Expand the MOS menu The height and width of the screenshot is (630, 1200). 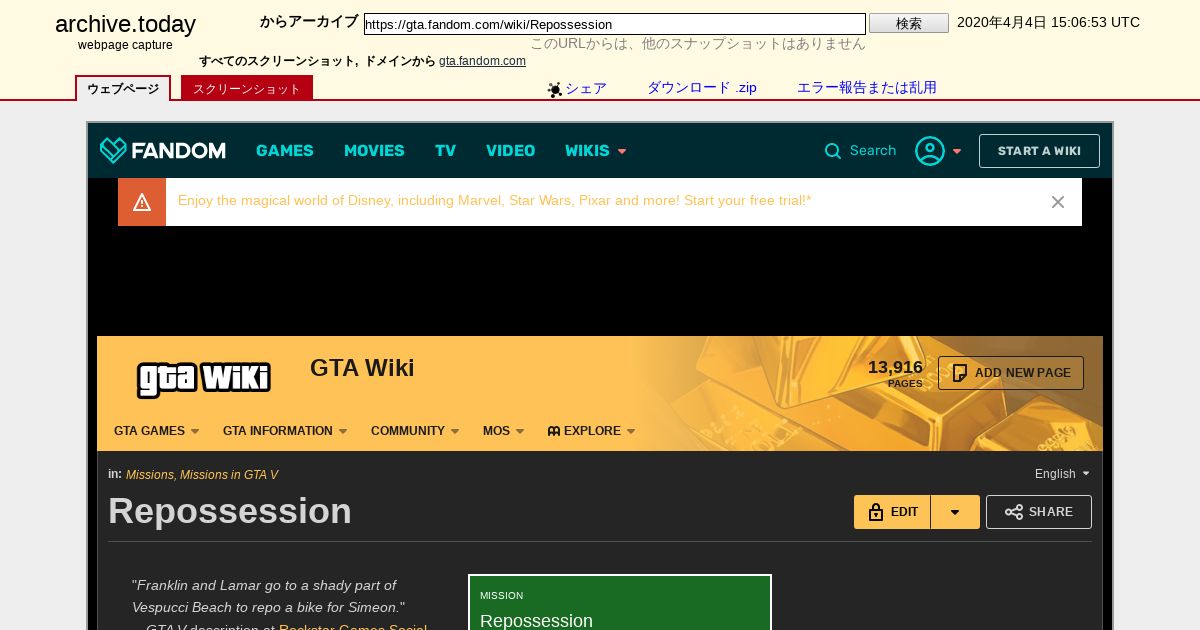503,431
